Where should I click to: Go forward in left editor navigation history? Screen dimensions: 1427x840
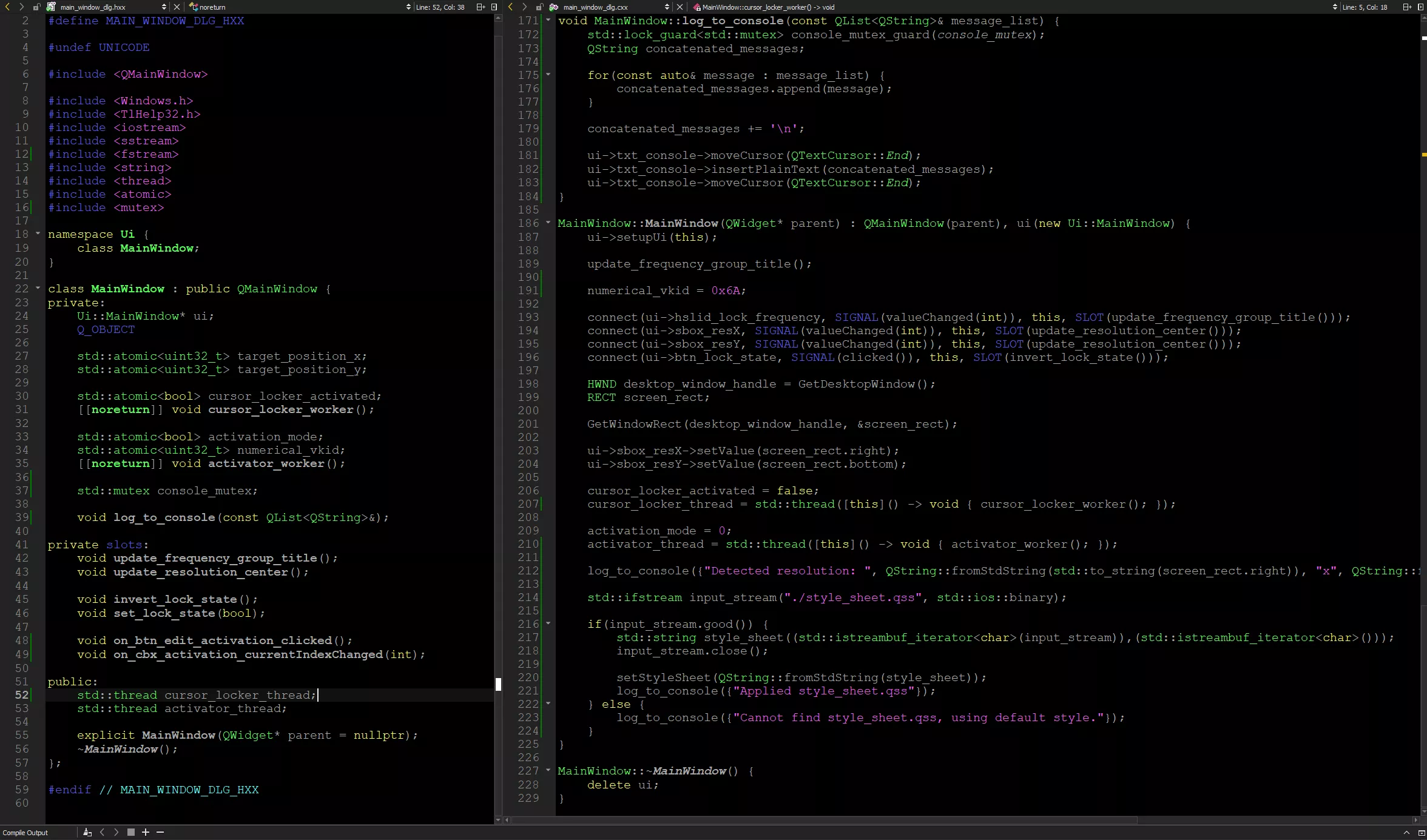point(22,7)
